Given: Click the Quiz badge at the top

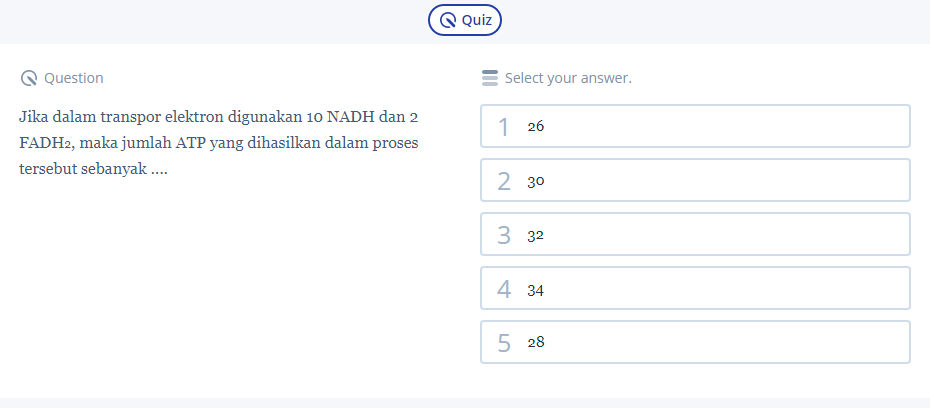Looking at the screenshot, I should coord(465,19).
